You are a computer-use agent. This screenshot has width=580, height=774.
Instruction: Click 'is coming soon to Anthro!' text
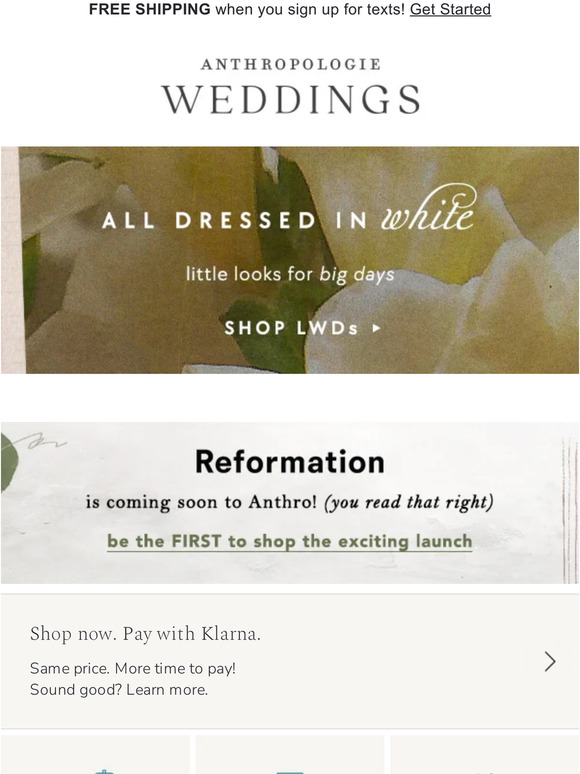[x=201, y=502]
